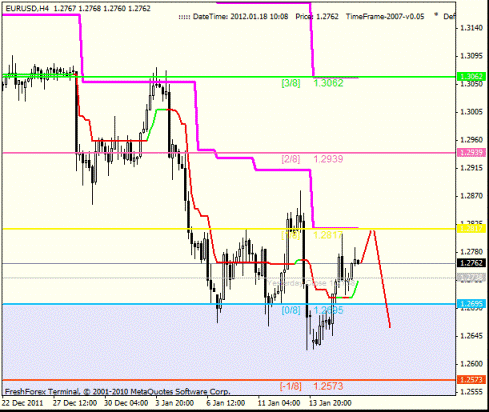The width and height of the screenshot is (489, 412).
Task: Click the 27 Dec 12:00 time label
Action: click(75, 403)
